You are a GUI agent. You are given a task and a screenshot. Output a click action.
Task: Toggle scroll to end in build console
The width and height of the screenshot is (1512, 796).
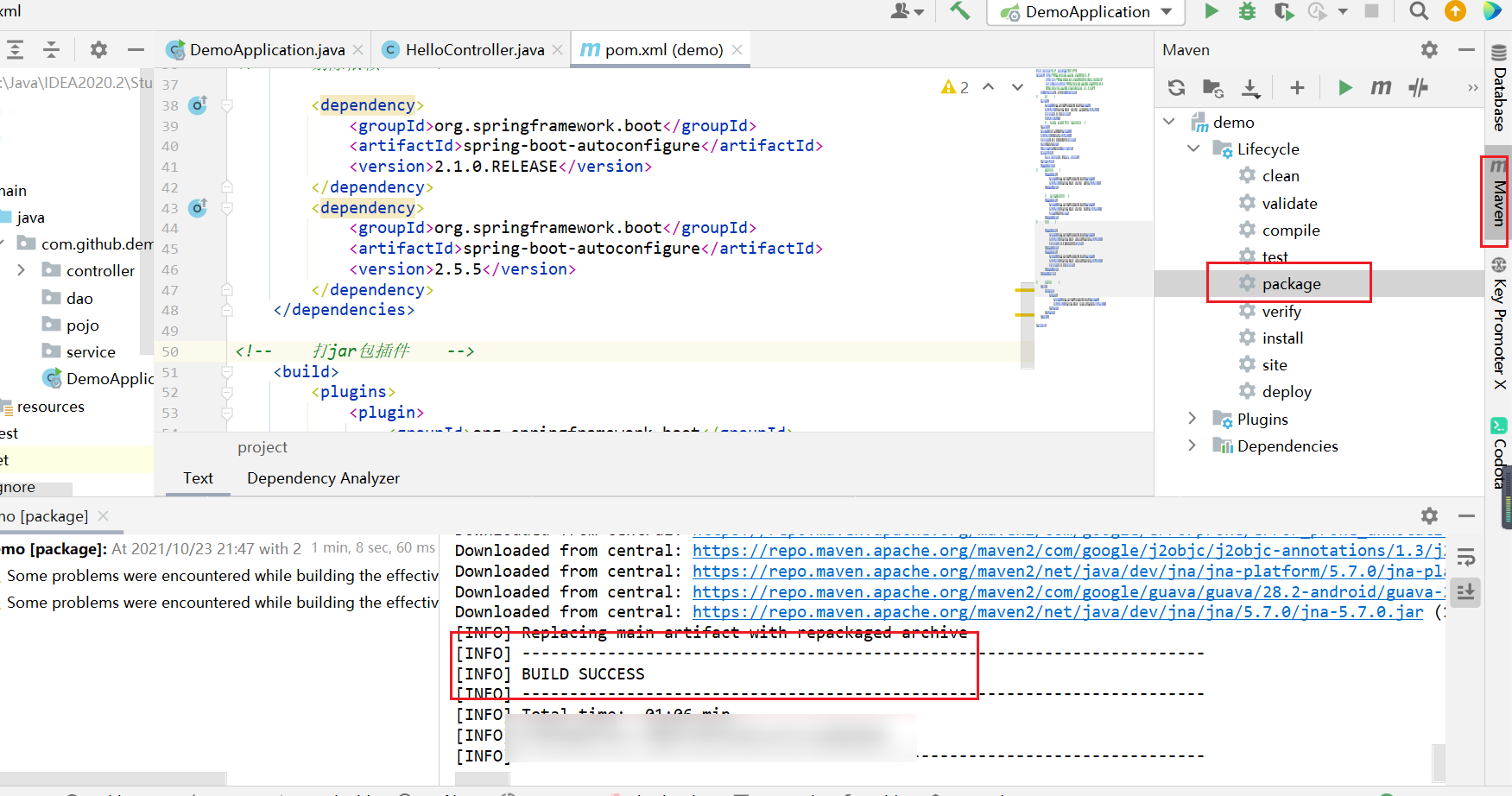[1465, 592]
